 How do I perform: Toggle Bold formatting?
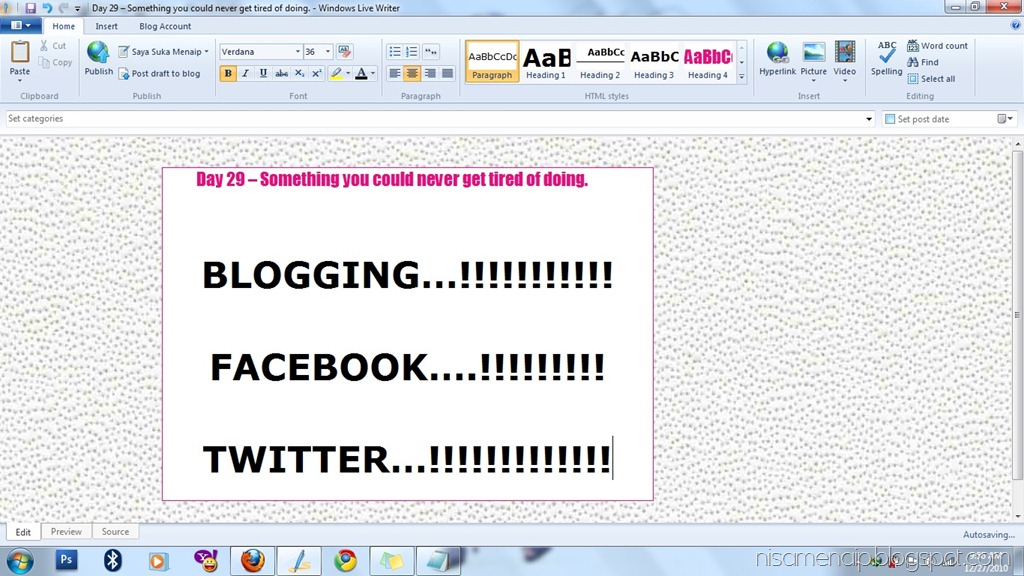pyautogui.click(x=228, y=74)
